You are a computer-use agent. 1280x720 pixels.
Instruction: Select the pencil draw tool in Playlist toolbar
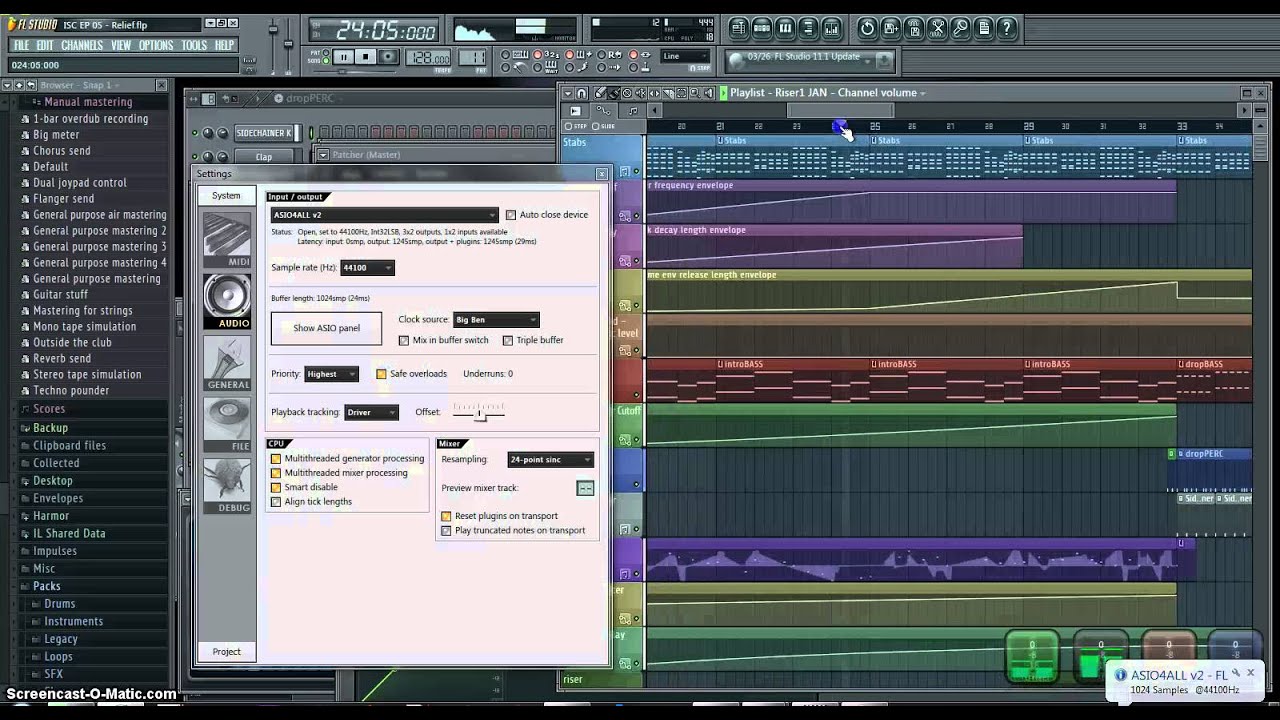600,93
